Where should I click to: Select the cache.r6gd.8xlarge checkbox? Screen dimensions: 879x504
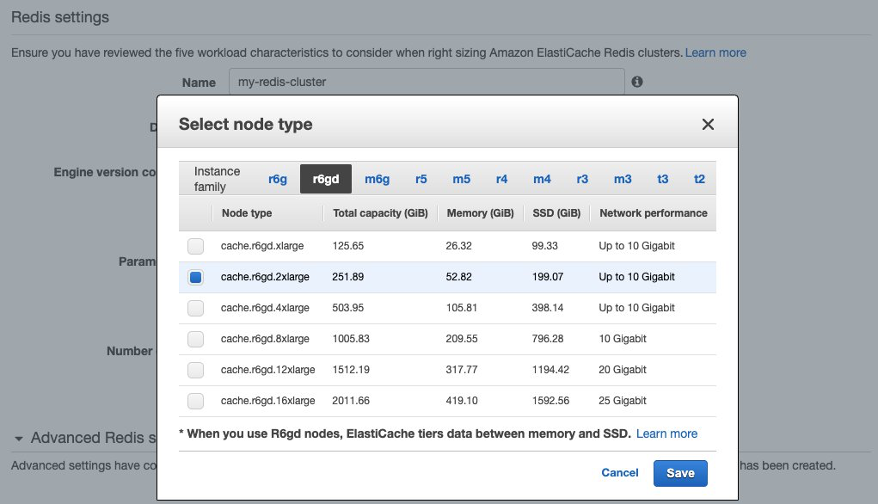coord(196,339)
